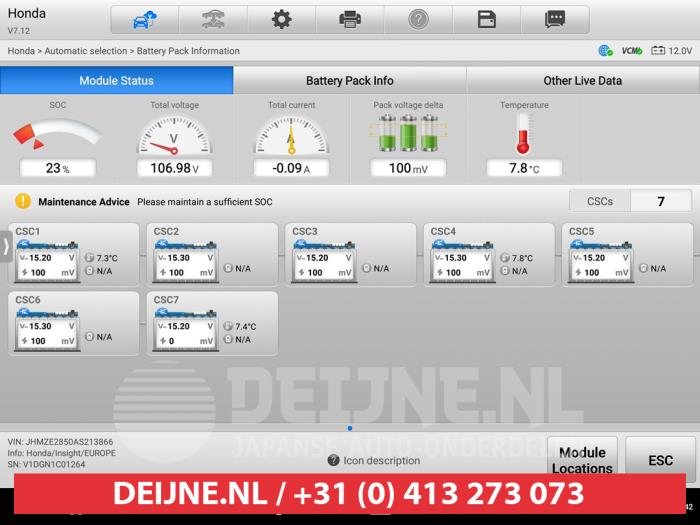Open the vehicle cloud diagnostics icon
700x525 pixels.
(145, 20)
